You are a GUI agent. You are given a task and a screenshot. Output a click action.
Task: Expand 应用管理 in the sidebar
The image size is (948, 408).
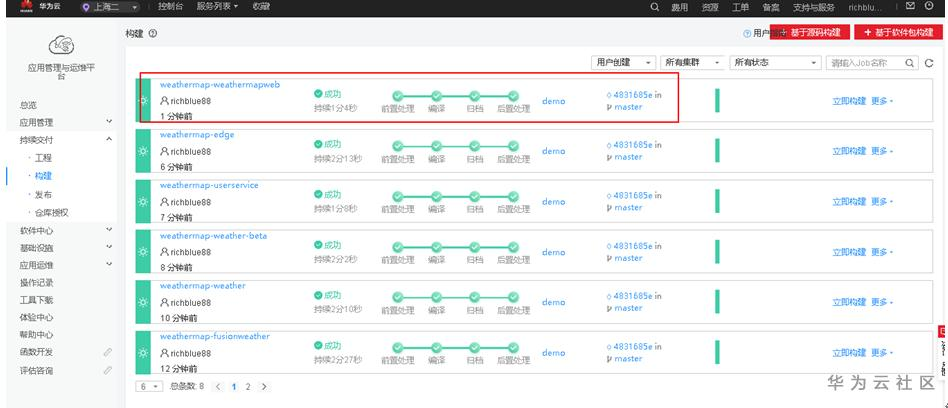coord(66,122)
